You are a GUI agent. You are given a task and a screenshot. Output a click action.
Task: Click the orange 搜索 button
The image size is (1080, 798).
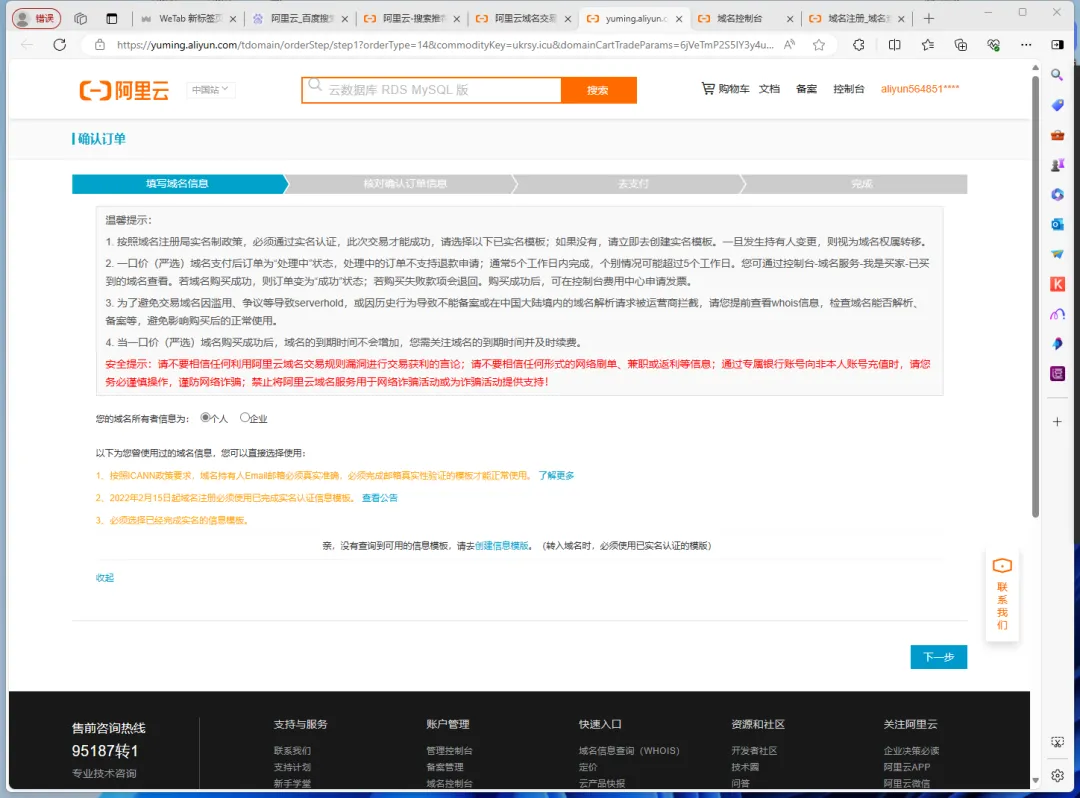click(598, 90)
